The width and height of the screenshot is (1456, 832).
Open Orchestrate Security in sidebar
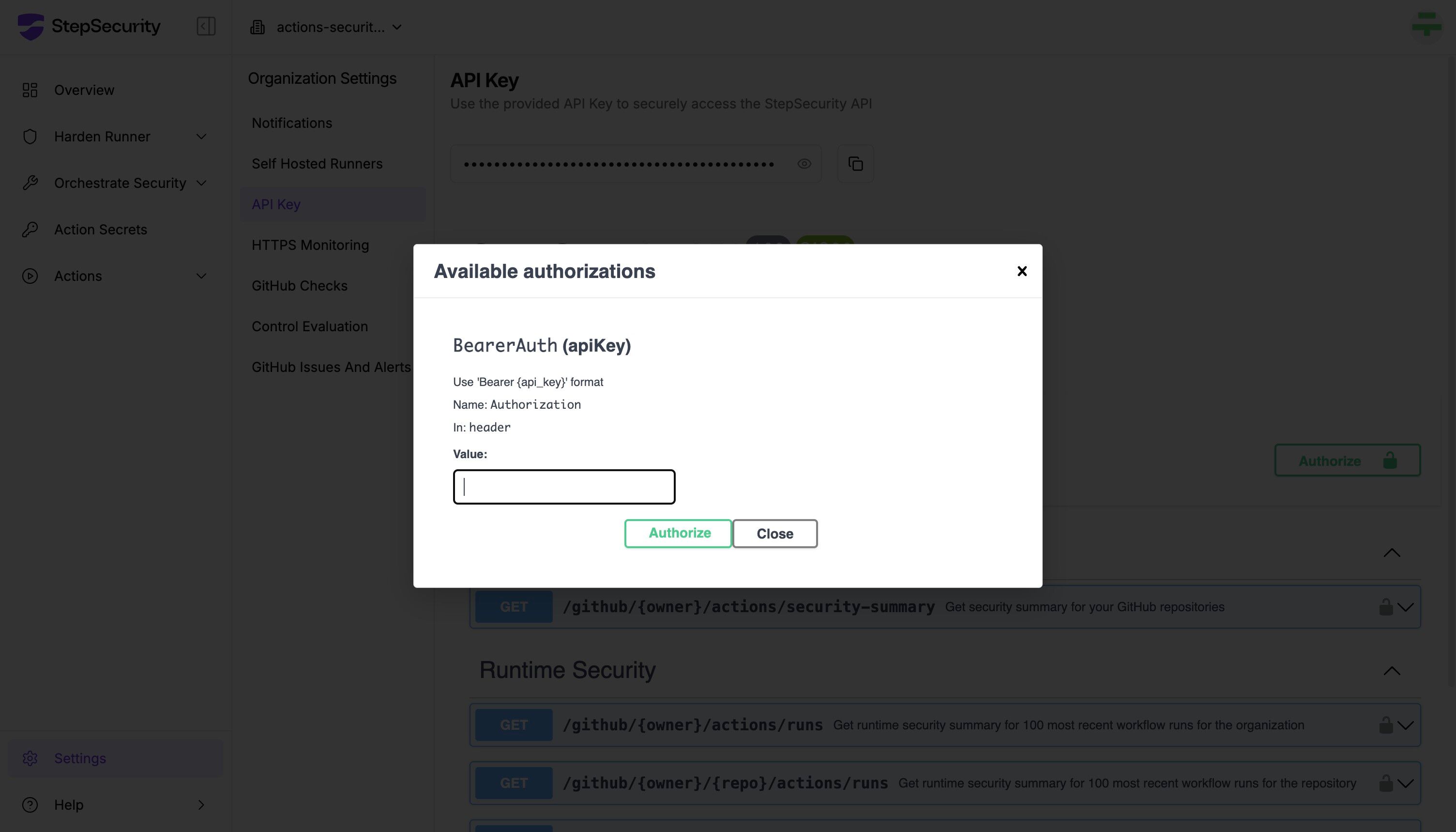120,183
